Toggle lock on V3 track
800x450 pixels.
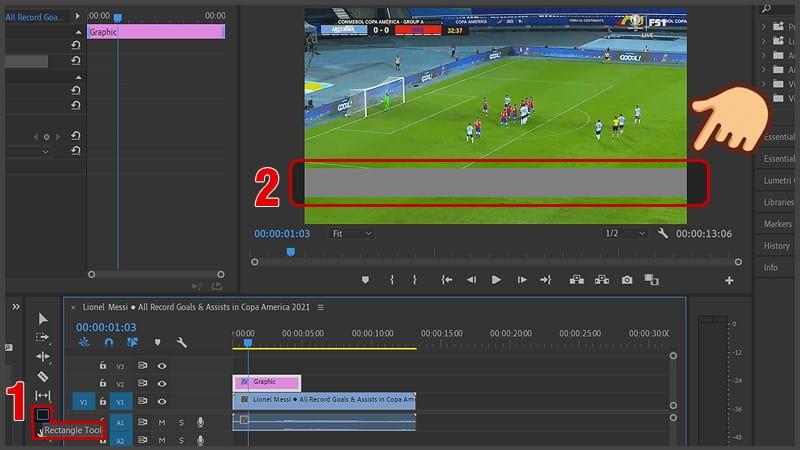[x=103, y=365]
